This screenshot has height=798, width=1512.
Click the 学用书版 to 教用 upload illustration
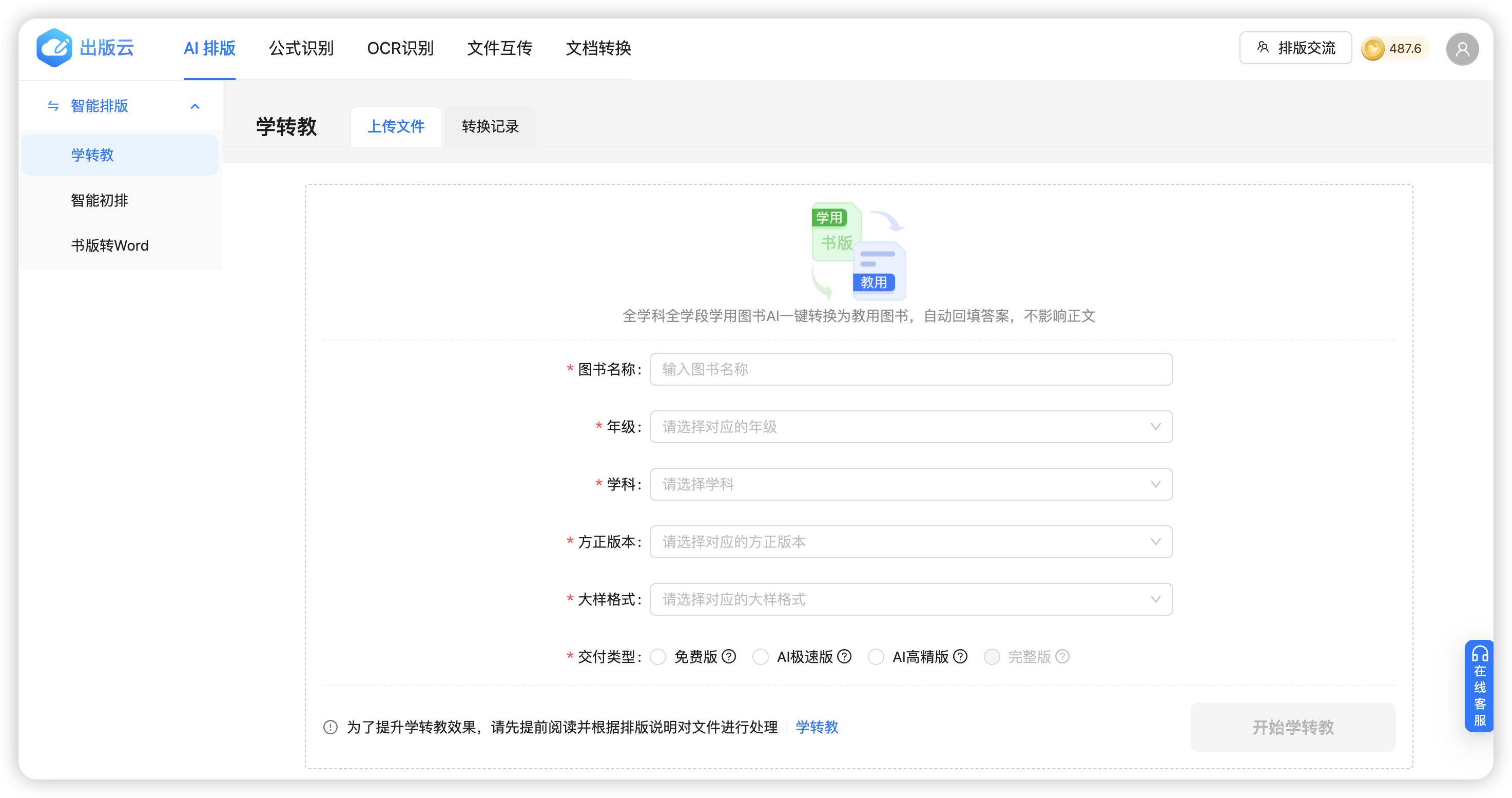(858, 251)
